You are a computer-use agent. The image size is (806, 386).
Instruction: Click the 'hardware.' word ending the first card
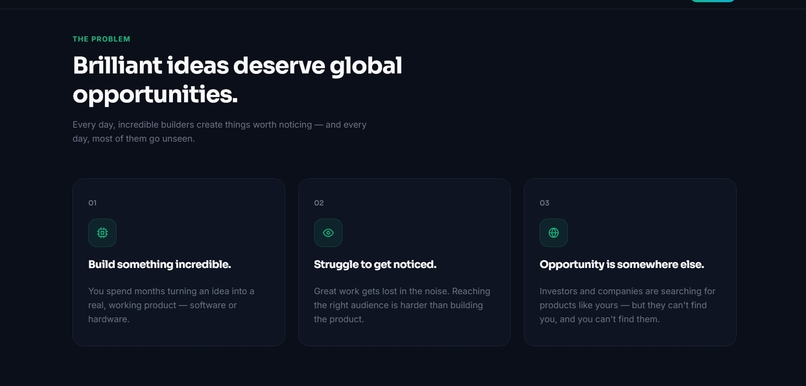click(108, 319)
